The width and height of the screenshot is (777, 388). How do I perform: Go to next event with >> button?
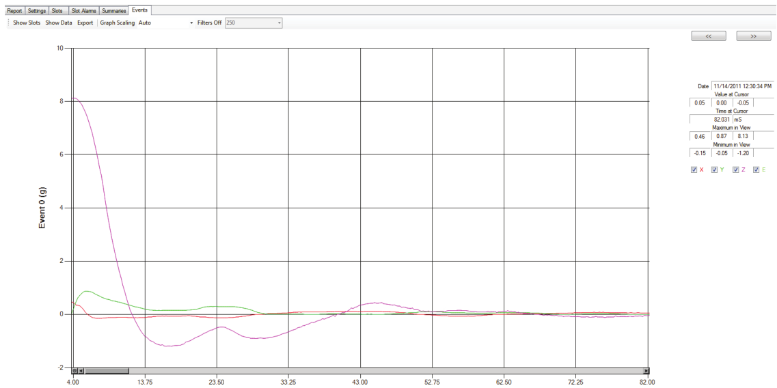(x=754, y=36)
